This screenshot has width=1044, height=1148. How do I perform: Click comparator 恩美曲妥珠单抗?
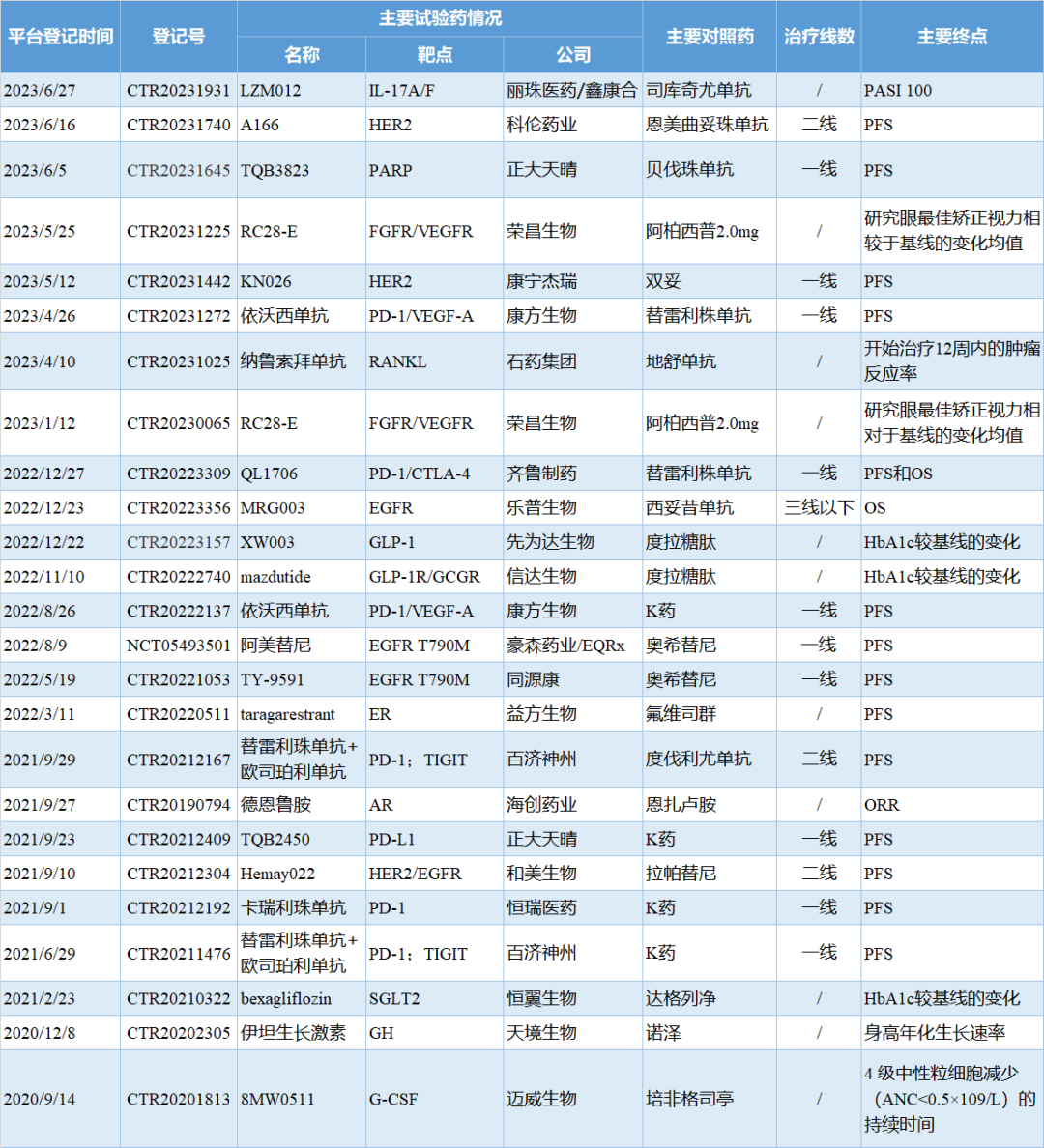point(707,126)
